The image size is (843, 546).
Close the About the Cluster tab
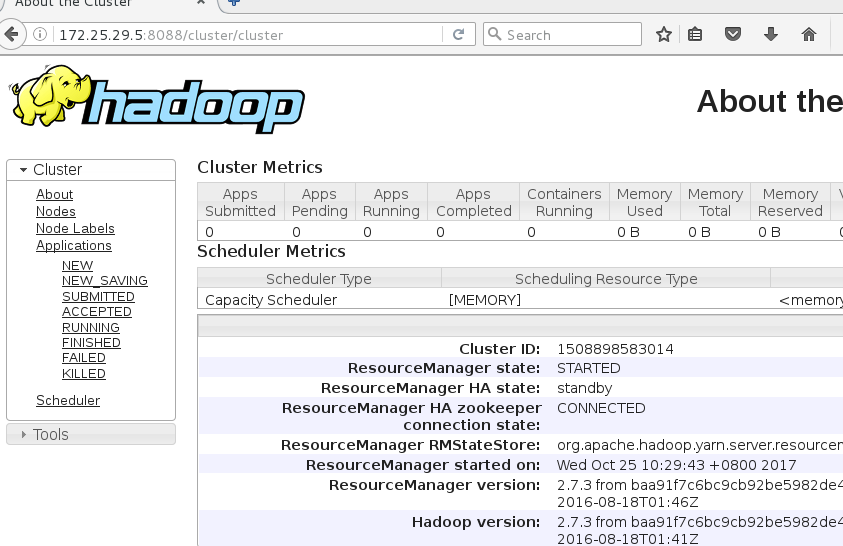(201, 2)
